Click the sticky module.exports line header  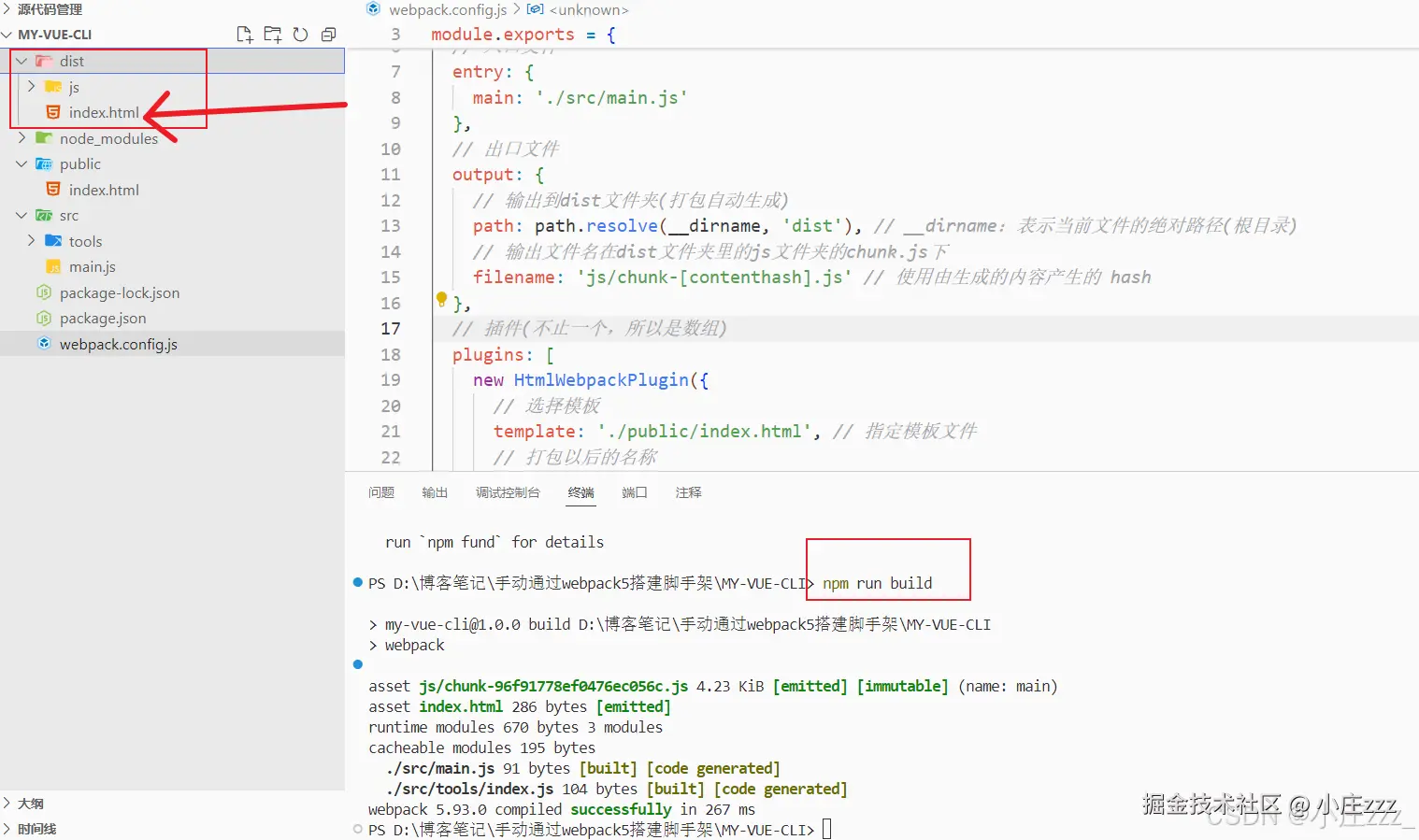523,35
